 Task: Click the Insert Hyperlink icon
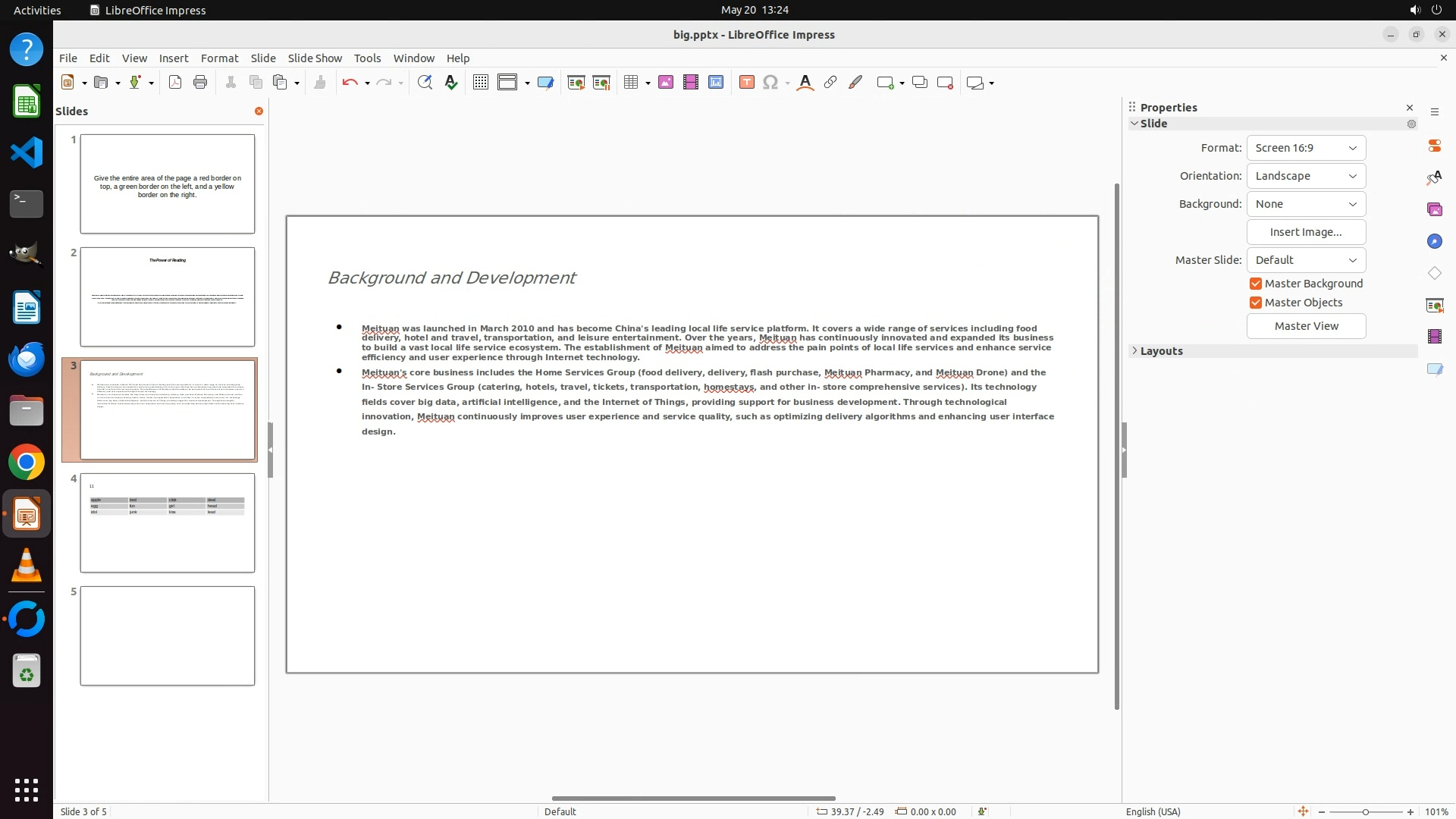830,83
